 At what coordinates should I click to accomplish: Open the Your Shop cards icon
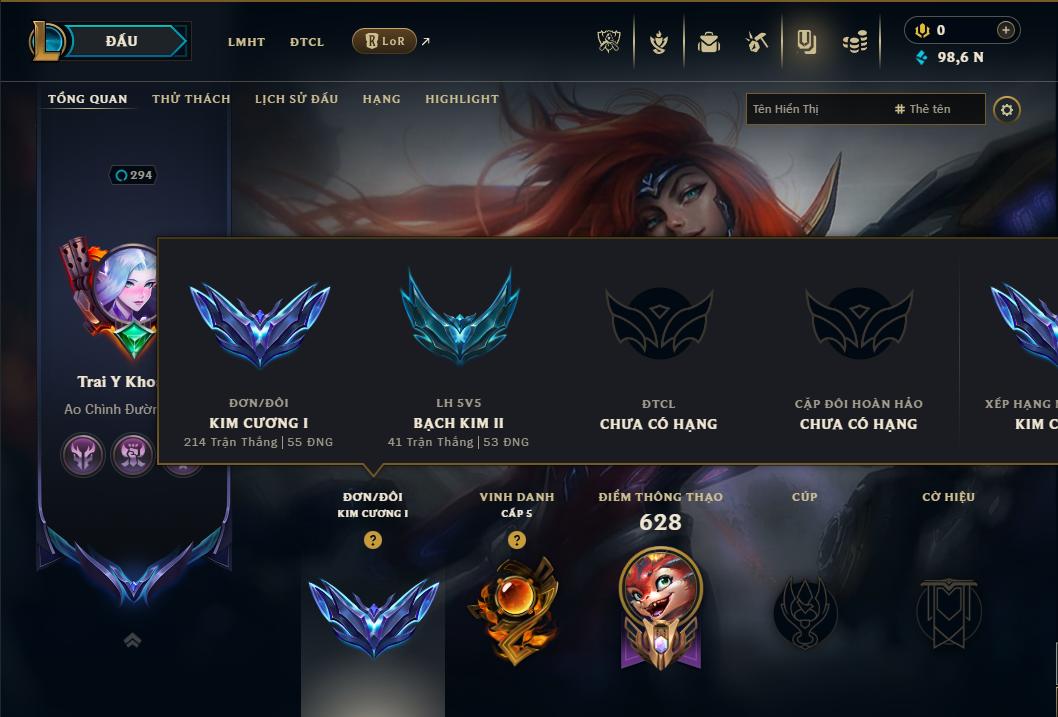click(806, 42)
